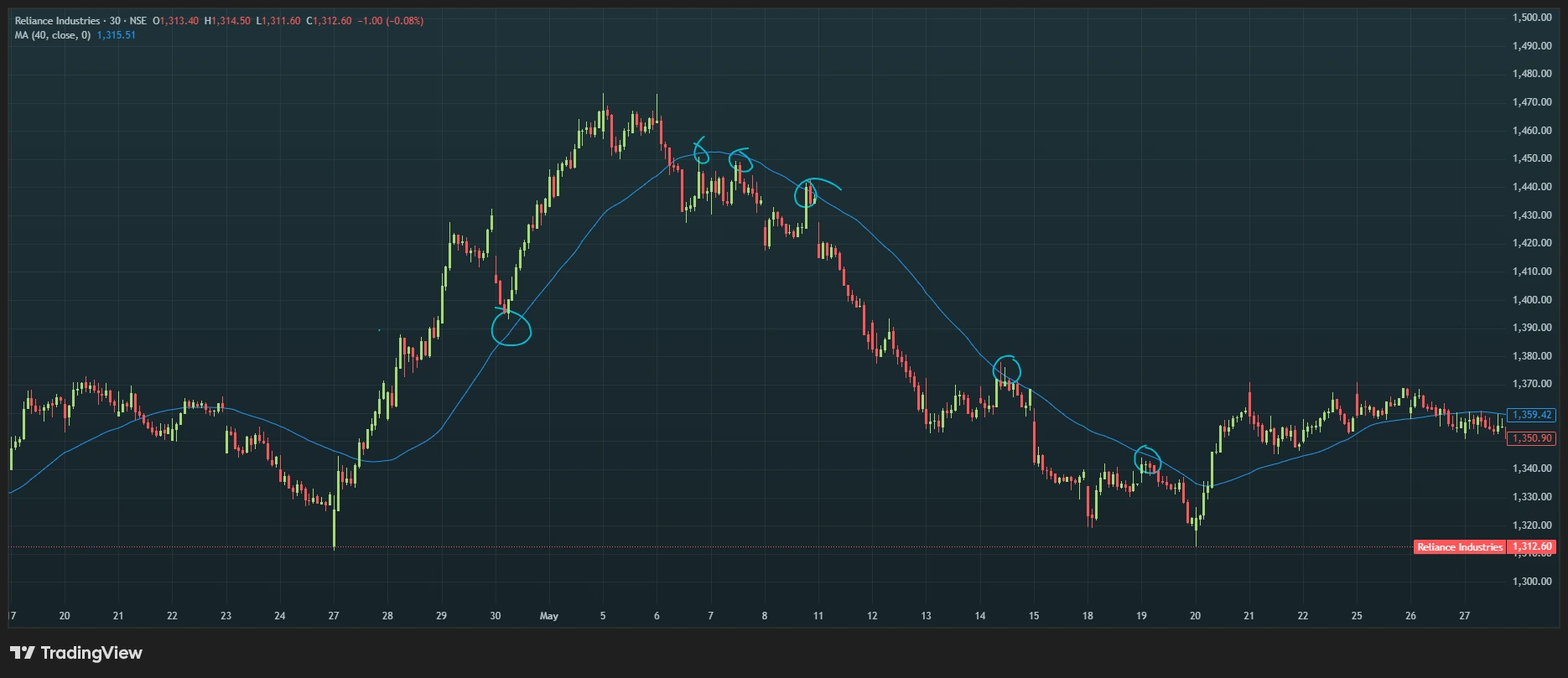Click the 1,312.60 last-price tag on axis
This screenshot has height=678, width=1568.
[x=1531, y=546]
